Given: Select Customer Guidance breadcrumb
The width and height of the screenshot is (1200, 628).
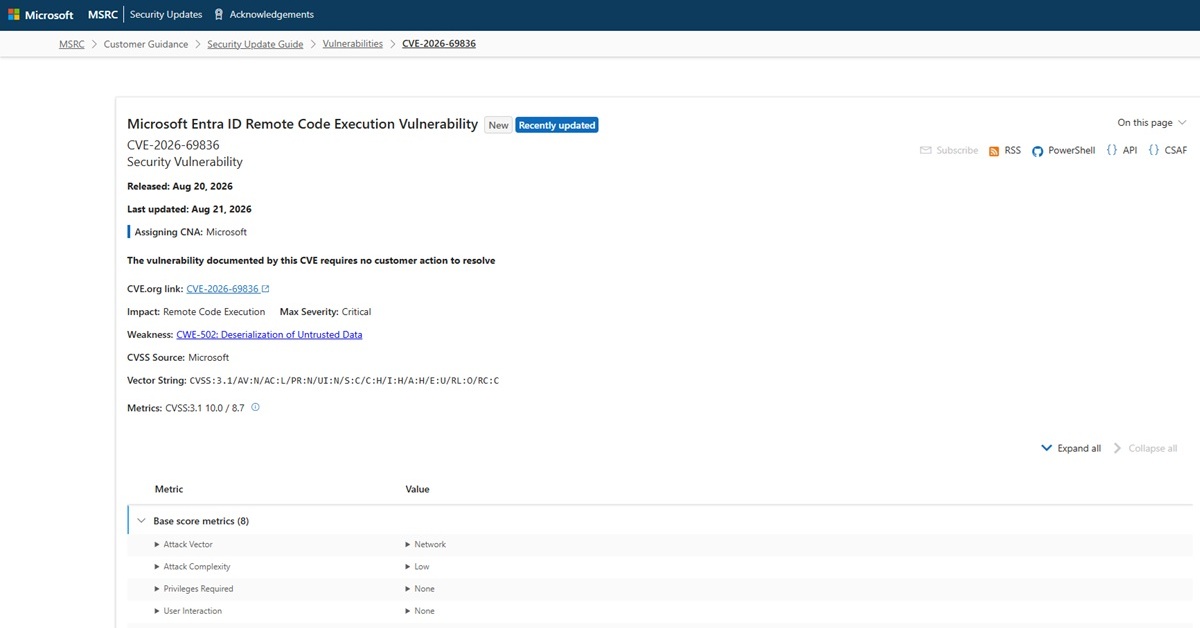Looking at the screenshot, I should (146, 44).
